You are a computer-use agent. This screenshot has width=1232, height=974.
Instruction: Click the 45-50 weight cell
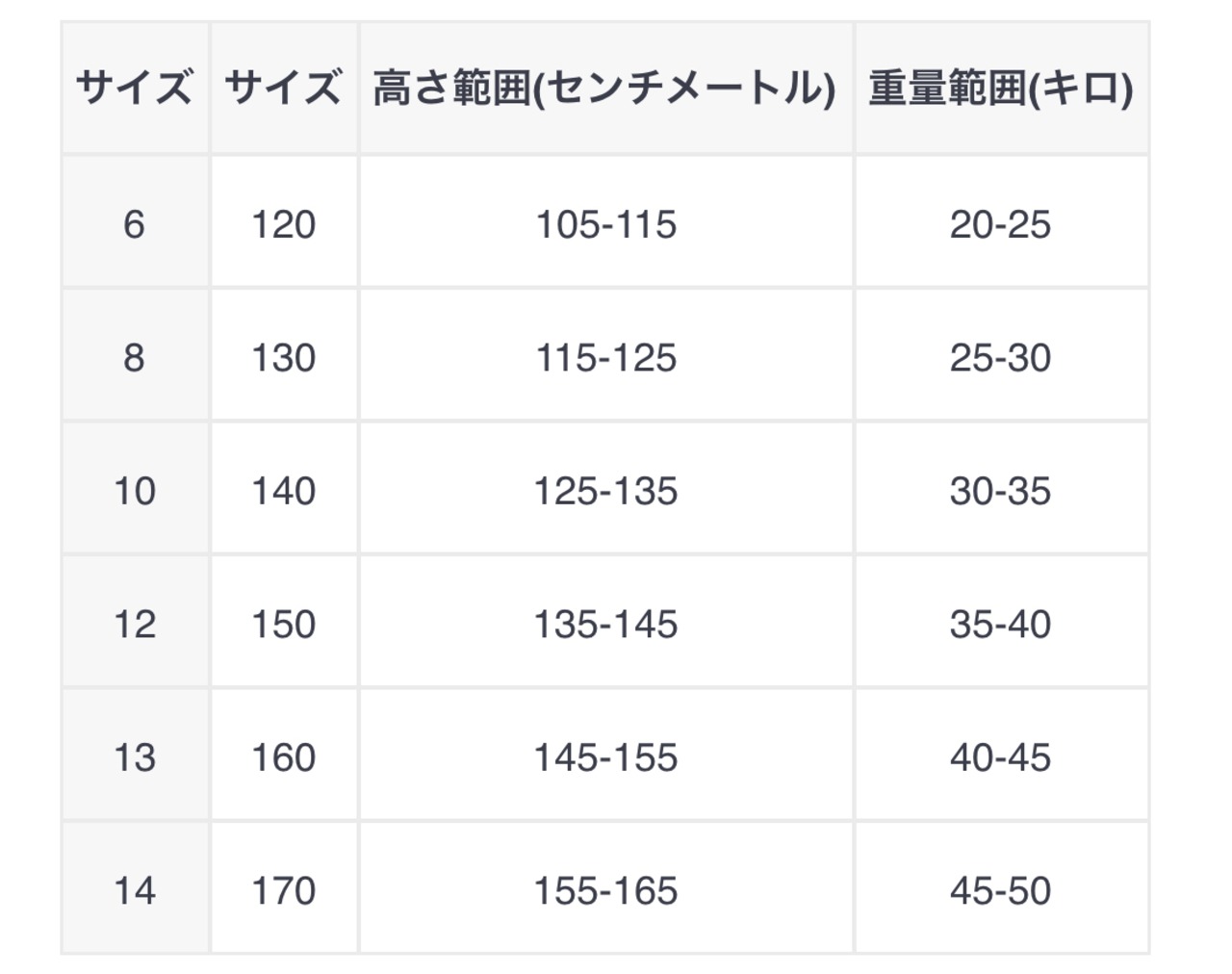[1001, 887]
